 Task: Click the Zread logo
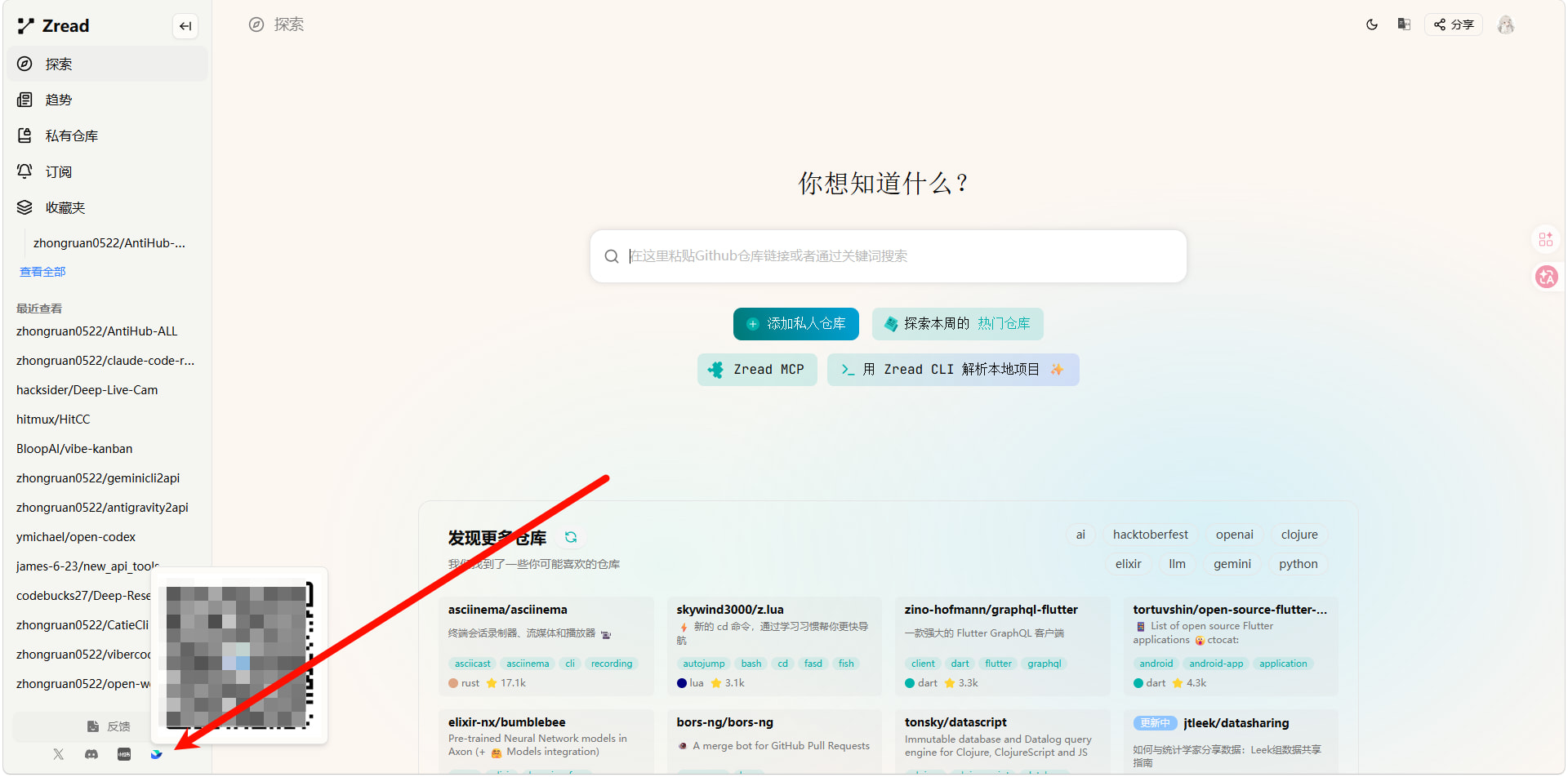coord(53,26)
